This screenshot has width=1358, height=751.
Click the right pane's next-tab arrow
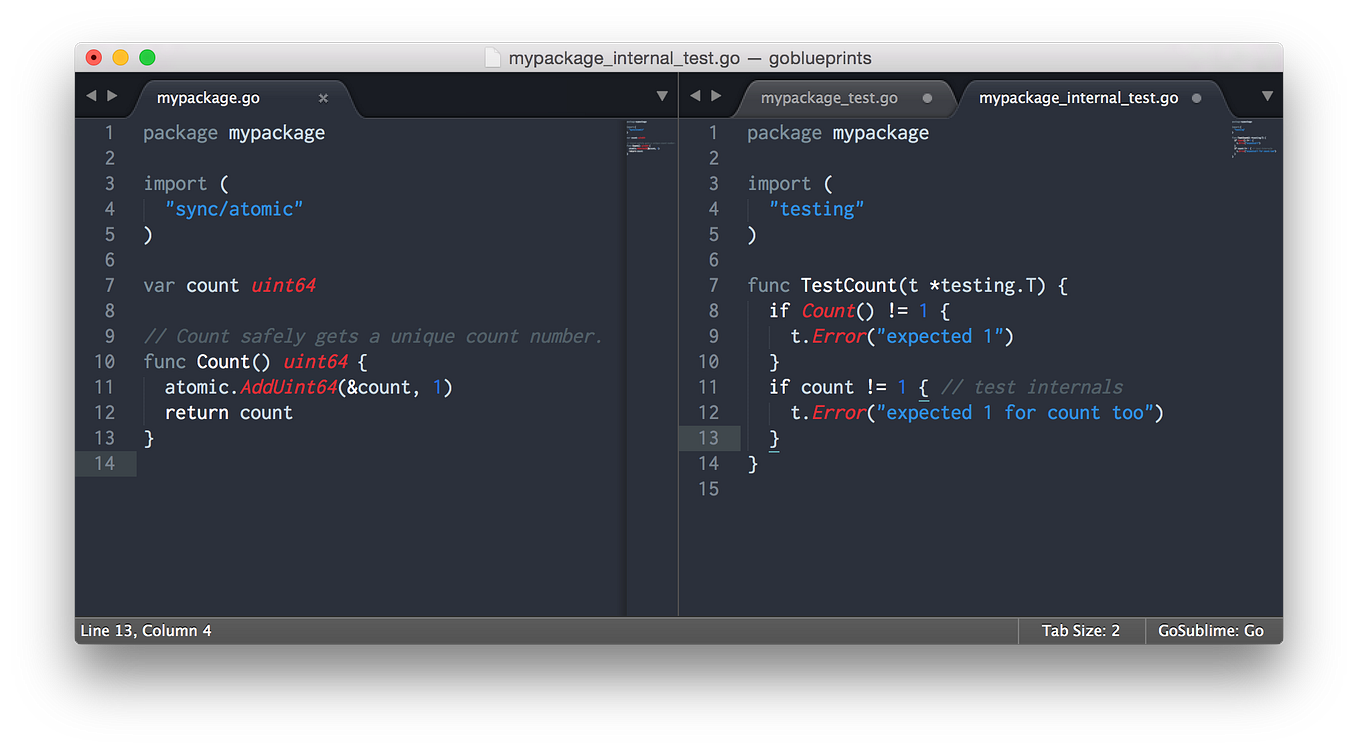(x=716, y=96)
